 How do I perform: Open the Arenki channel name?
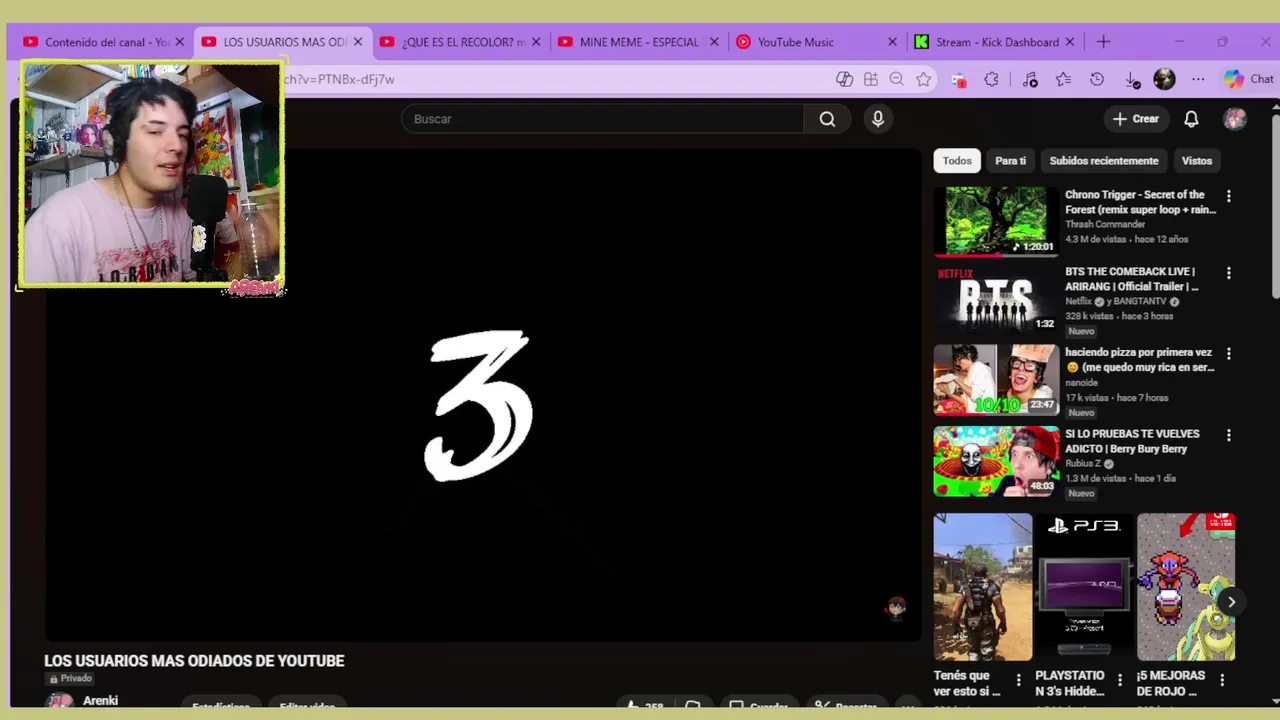pyautogui.click(x=100, y=700)
